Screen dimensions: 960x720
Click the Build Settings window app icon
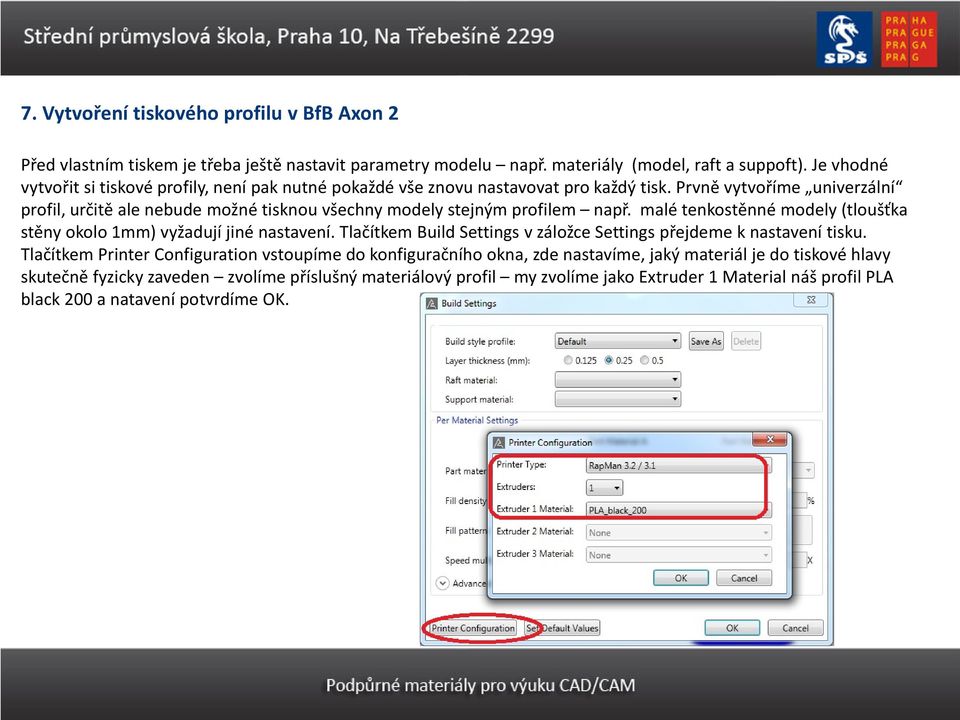pyautogui.click(x=432, y=303)
